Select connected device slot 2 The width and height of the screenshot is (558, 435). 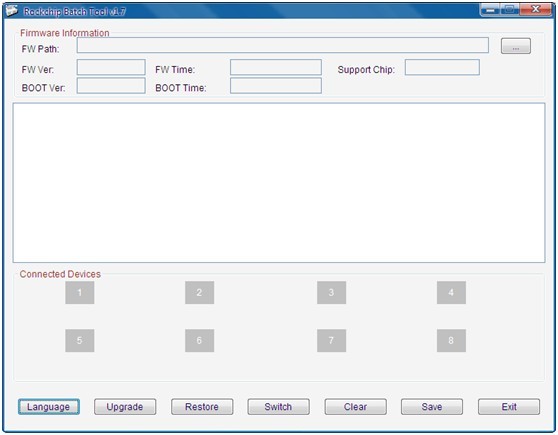[200, 293]
